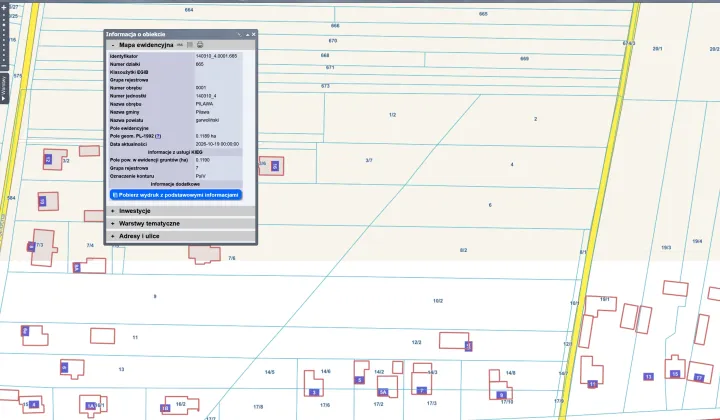Screen dimensions: 720x420
Task: Select parcel label 669
Action: point(524,59)
